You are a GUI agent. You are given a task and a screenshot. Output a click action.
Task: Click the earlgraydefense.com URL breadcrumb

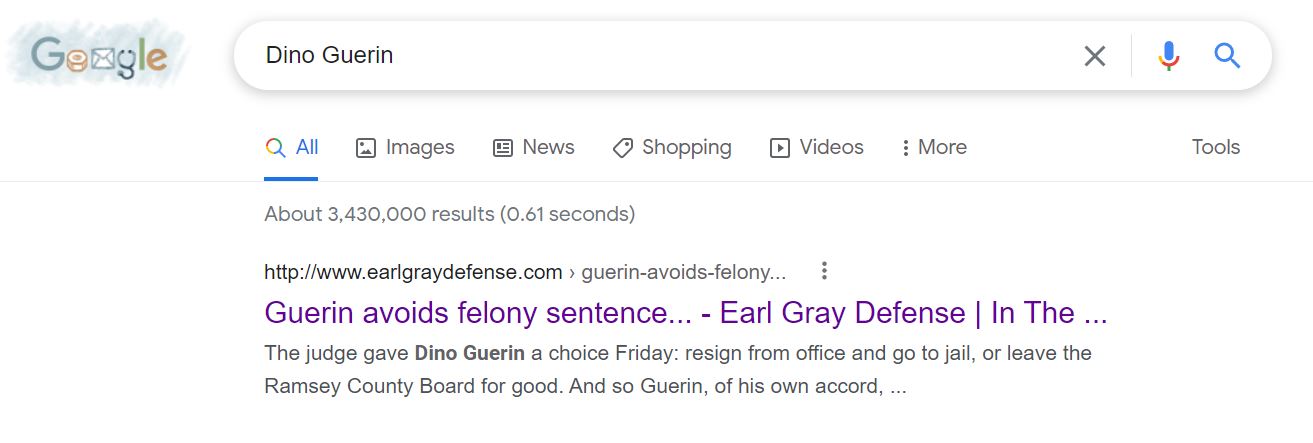pyautogui.click(x=413, y=272)
